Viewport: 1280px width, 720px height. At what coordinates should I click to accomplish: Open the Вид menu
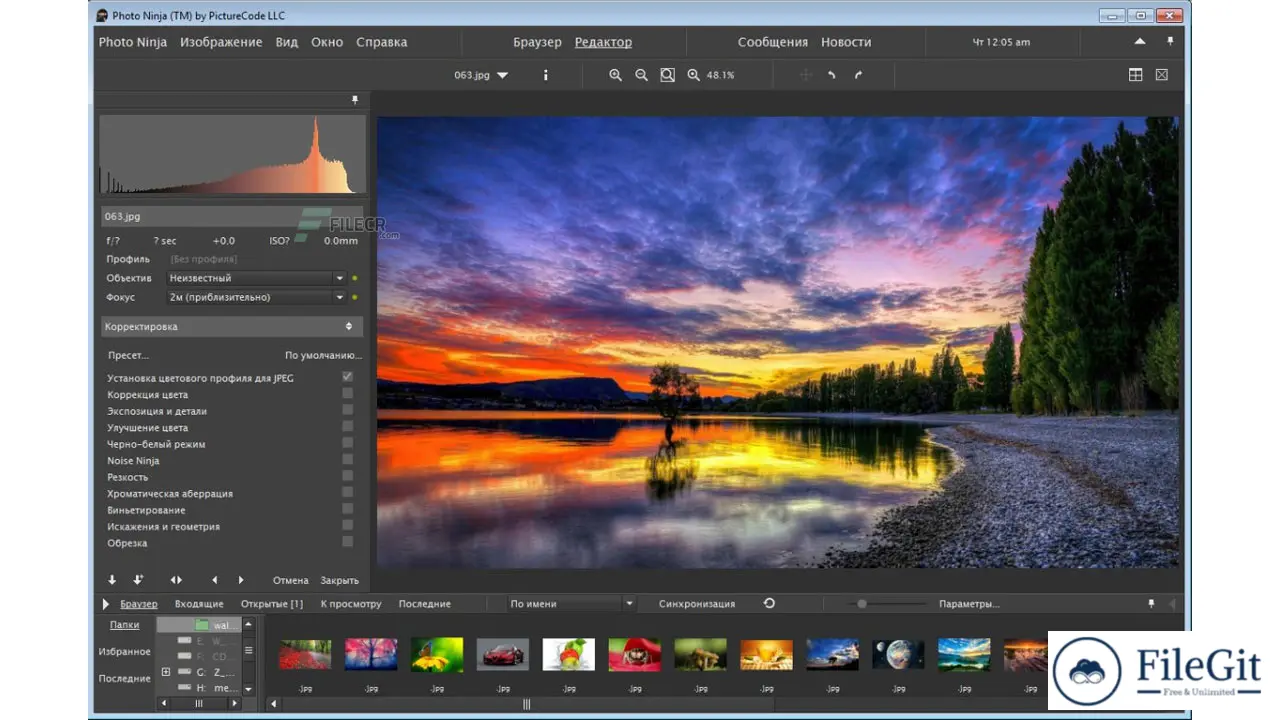pos(287,42)
